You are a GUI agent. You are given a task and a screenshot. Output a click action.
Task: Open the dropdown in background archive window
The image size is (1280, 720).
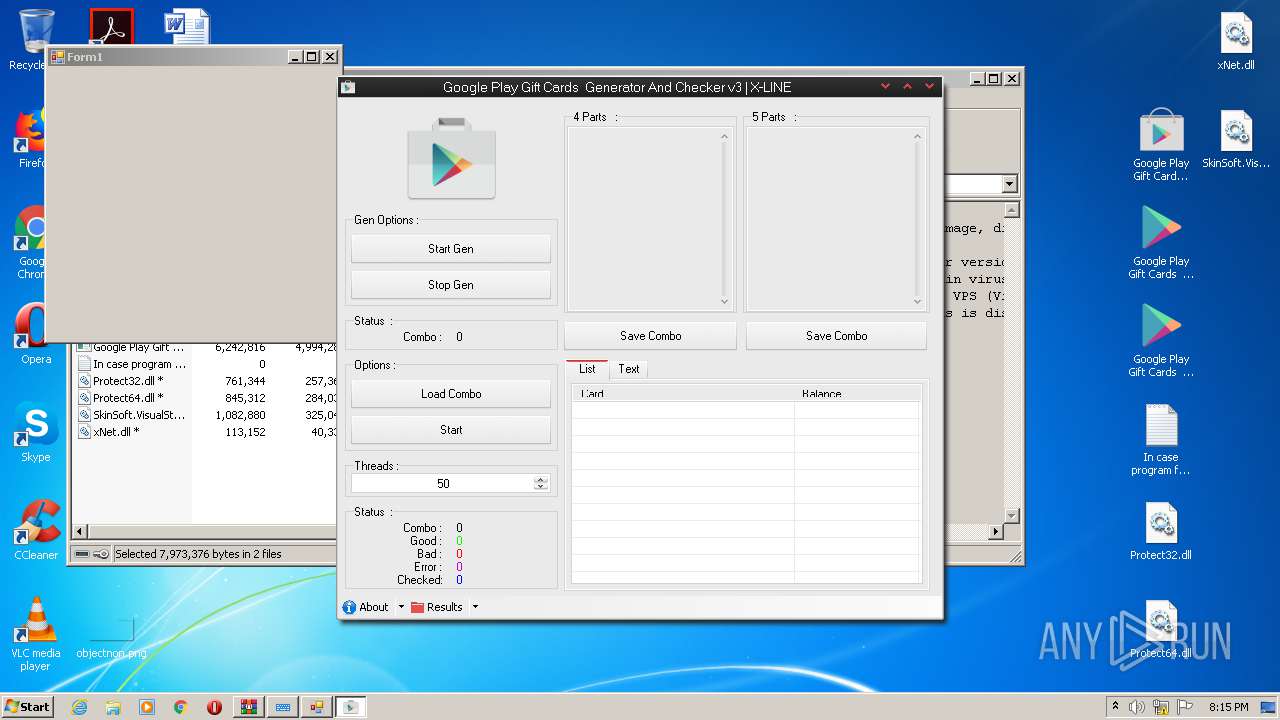click(1009, 184)
